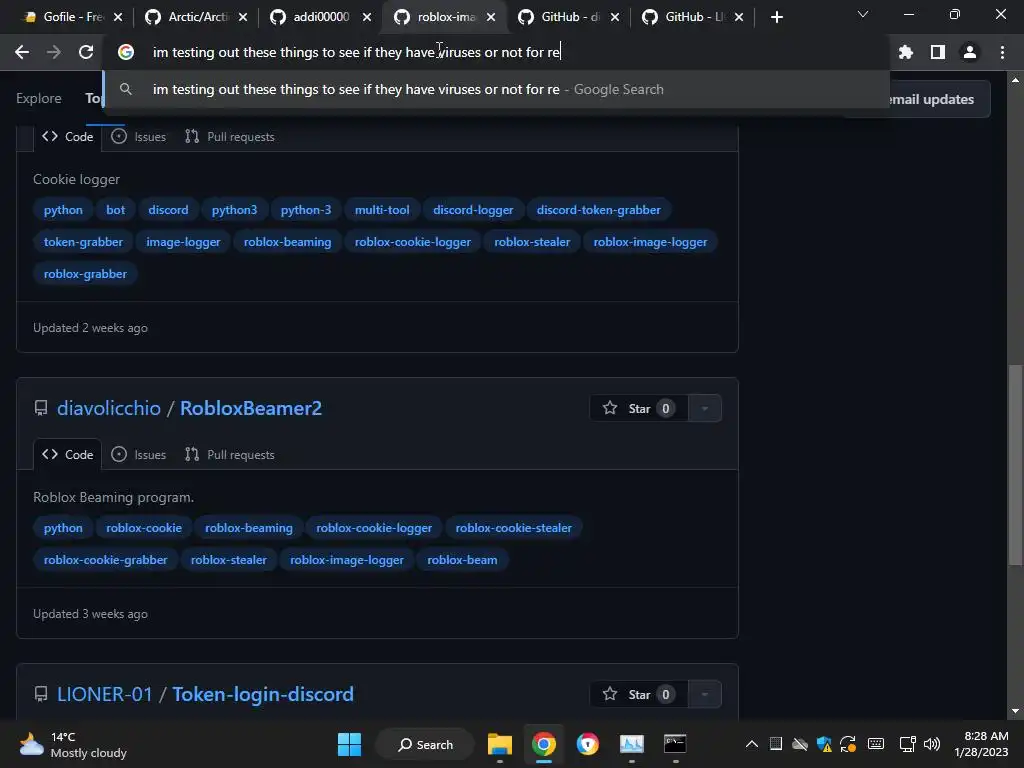Select the Google Search suggestion row
The width and height of the screenshot is (1024, 768).
pos(496,89)
